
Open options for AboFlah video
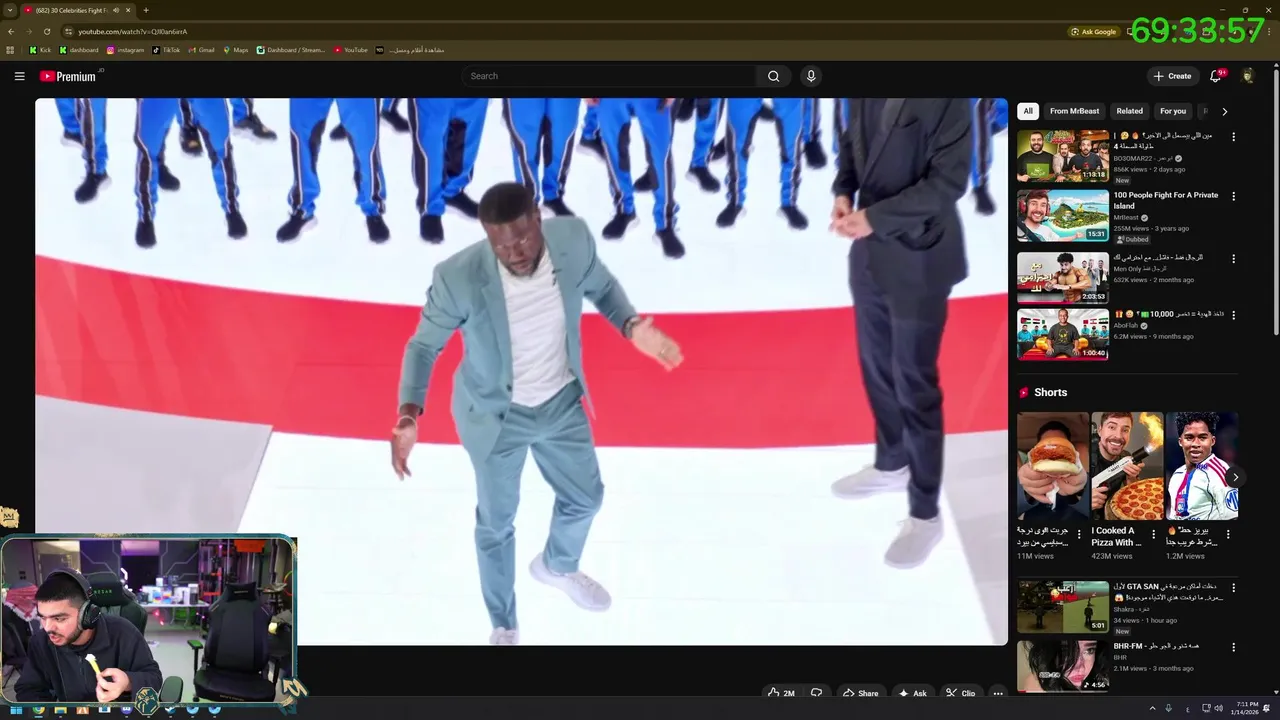[1233, 315]
